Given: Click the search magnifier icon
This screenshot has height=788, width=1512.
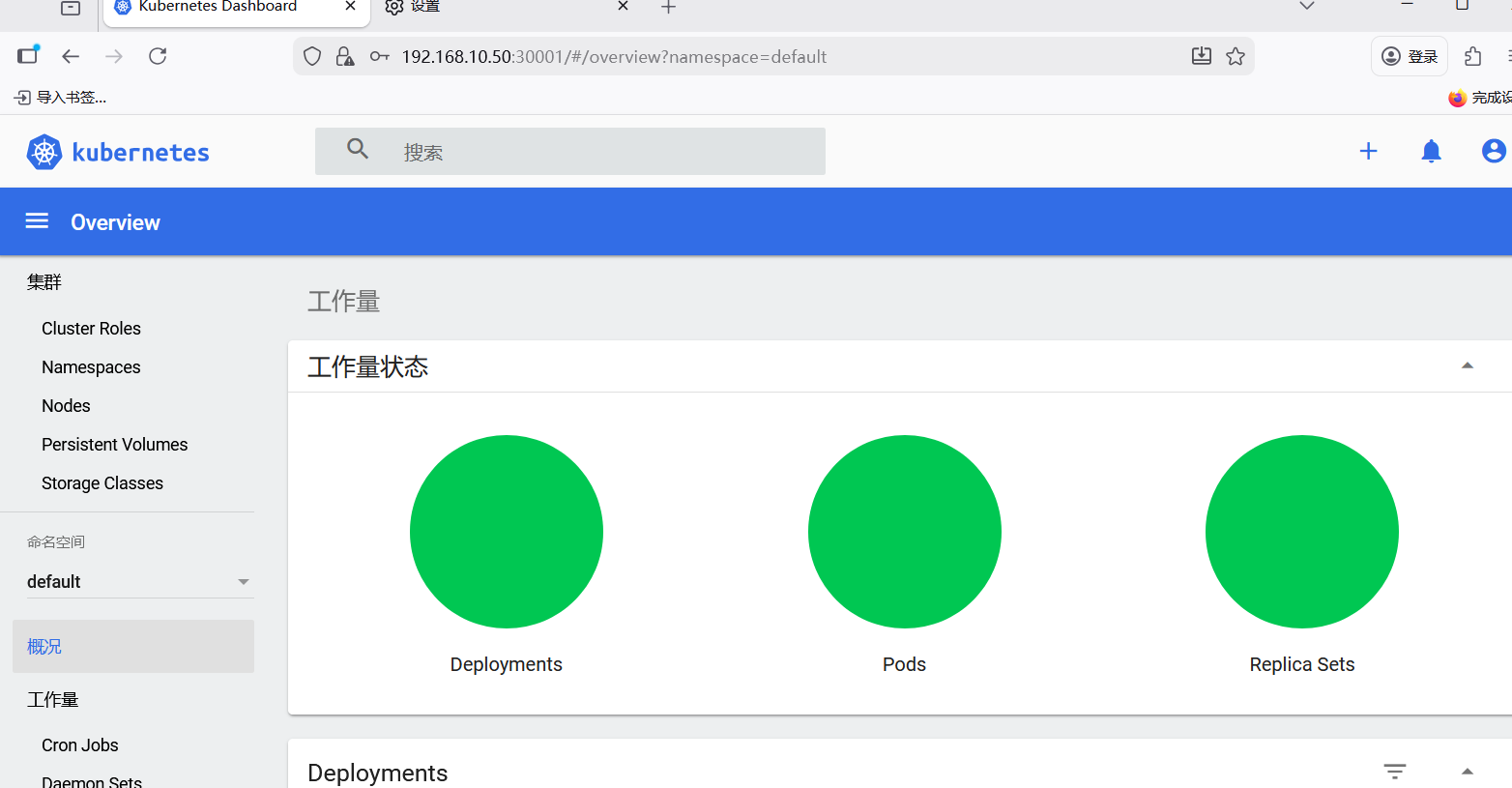Looking at the screenshot, I should point(358,149).
